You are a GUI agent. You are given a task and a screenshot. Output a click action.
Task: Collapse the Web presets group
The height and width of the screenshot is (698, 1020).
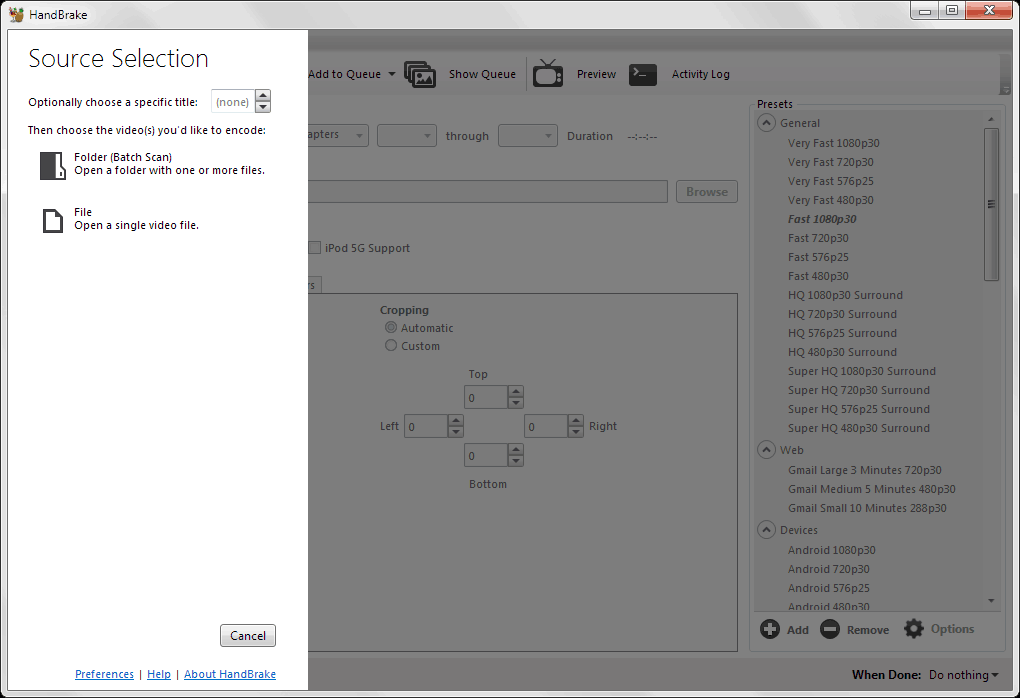tap(767, 450)
